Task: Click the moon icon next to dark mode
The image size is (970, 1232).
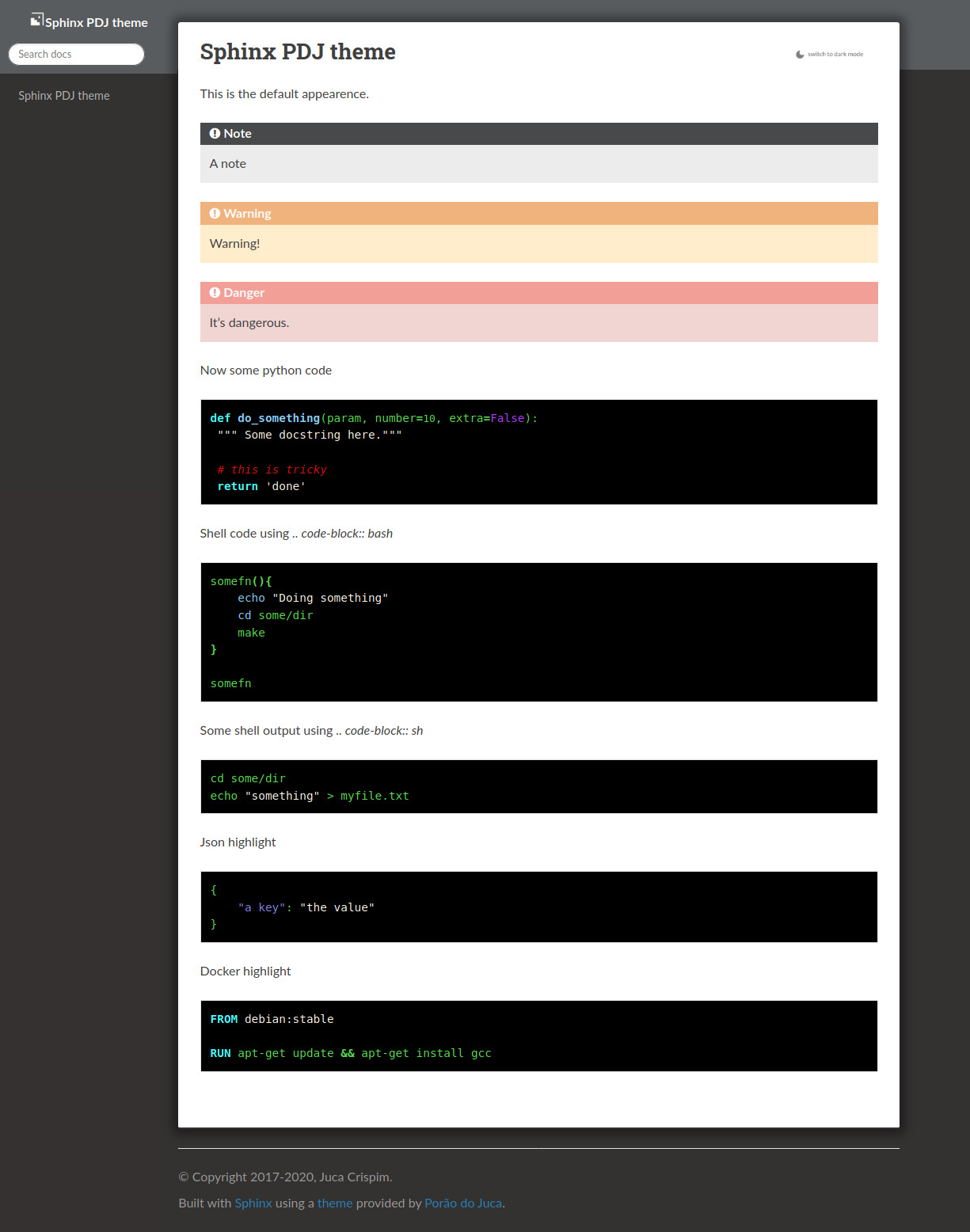Action: pos(798,54)
